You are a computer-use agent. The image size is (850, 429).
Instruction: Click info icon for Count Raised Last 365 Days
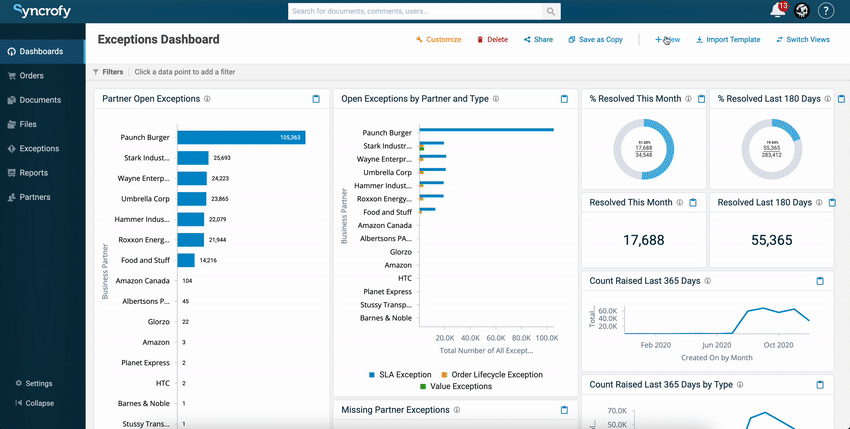[x=707, y=281]
